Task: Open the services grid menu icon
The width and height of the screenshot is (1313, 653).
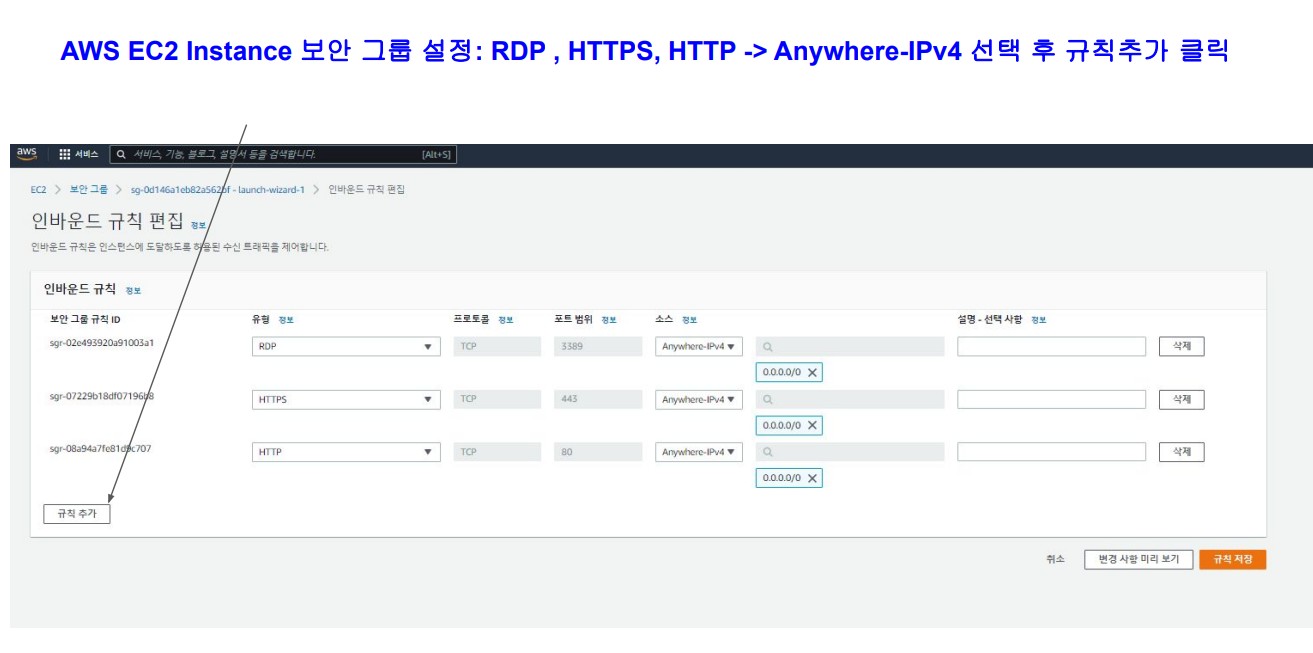Action: pos(65,154)
